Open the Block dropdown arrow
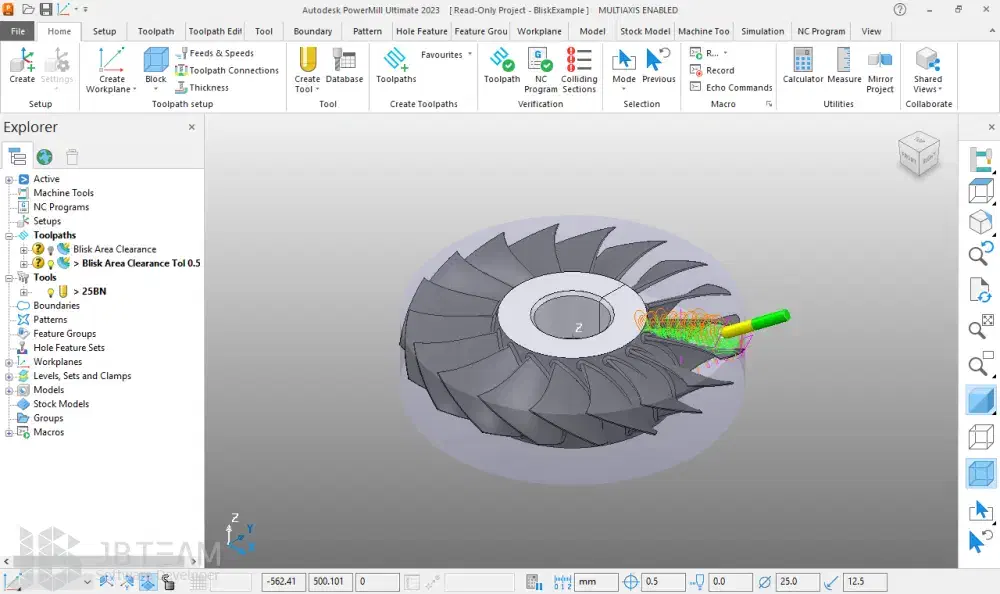The image size is (1000, 594). point(155,90)
